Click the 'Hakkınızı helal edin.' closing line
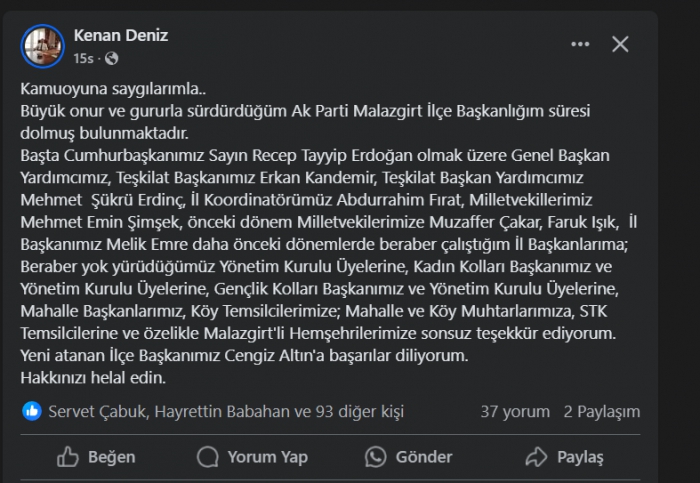 (92, 378)
